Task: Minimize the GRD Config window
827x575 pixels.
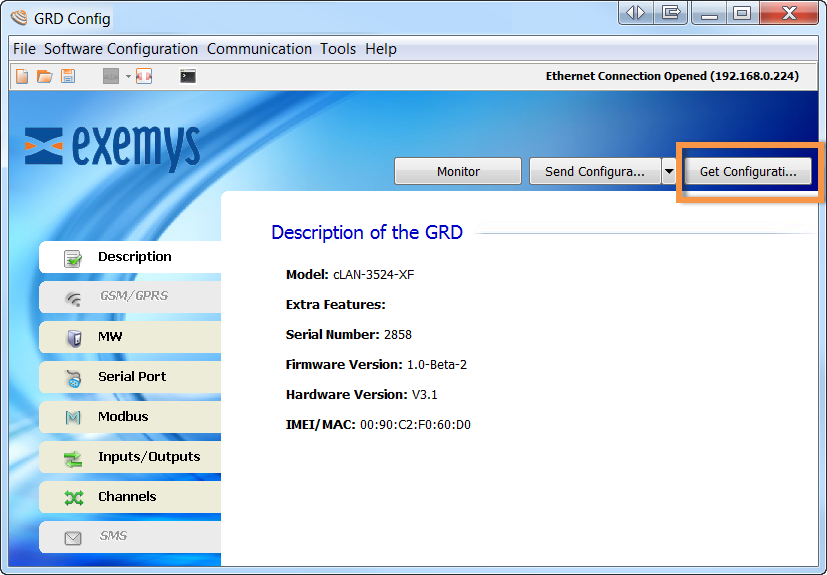Action: [x=709, y=13]
